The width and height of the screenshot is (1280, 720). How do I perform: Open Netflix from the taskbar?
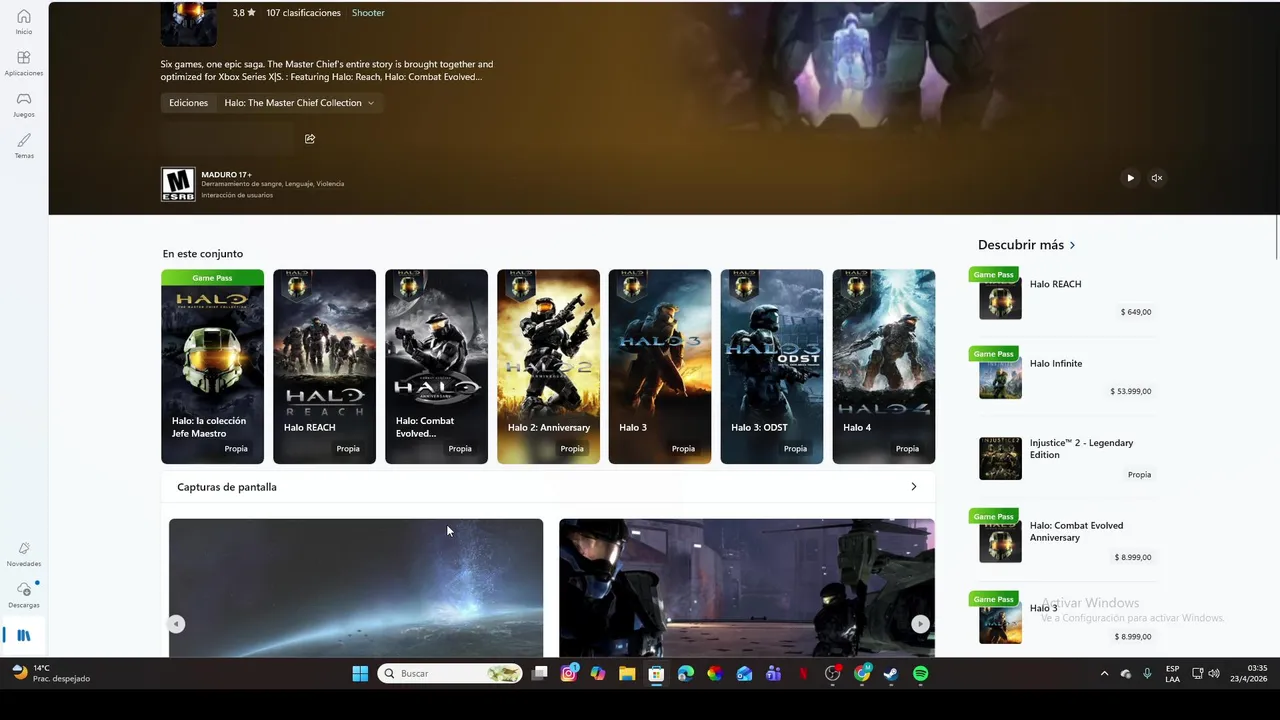tap(803, 674)
